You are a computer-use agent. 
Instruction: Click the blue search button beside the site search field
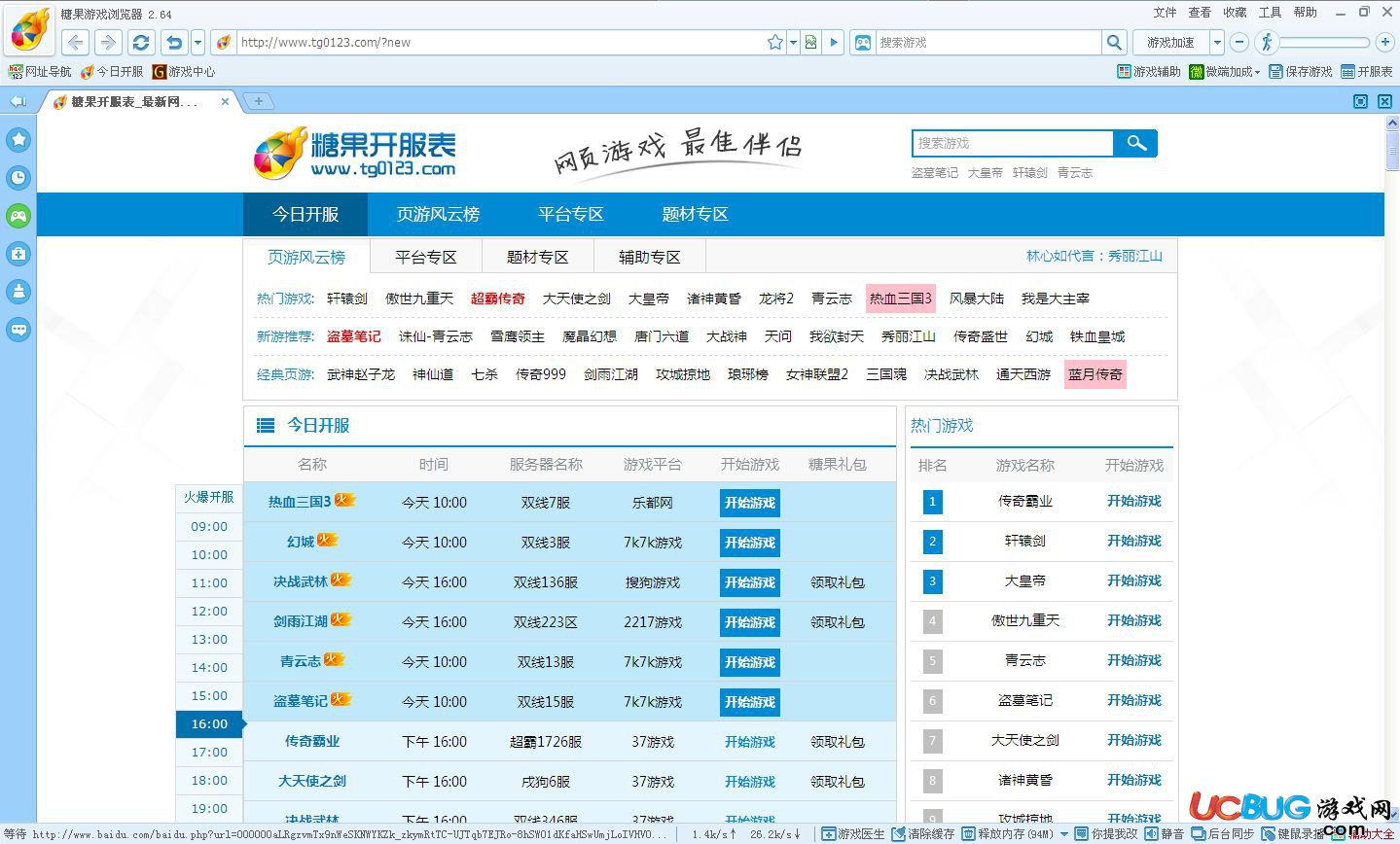point(1136,143)
